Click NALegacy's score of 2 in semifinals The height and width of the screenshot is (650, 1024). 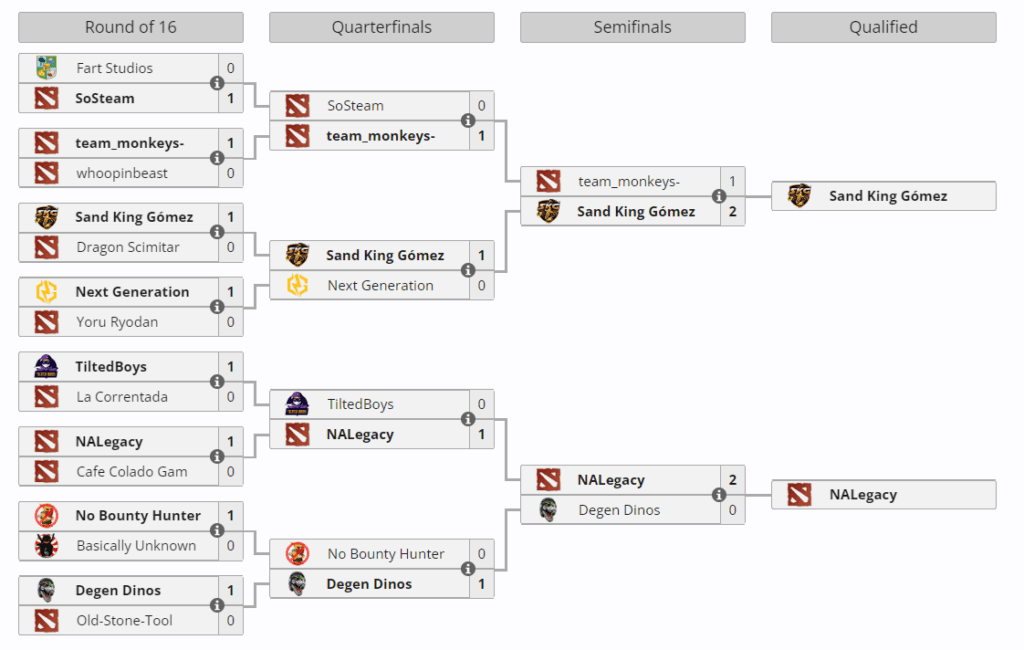point(731,479)
